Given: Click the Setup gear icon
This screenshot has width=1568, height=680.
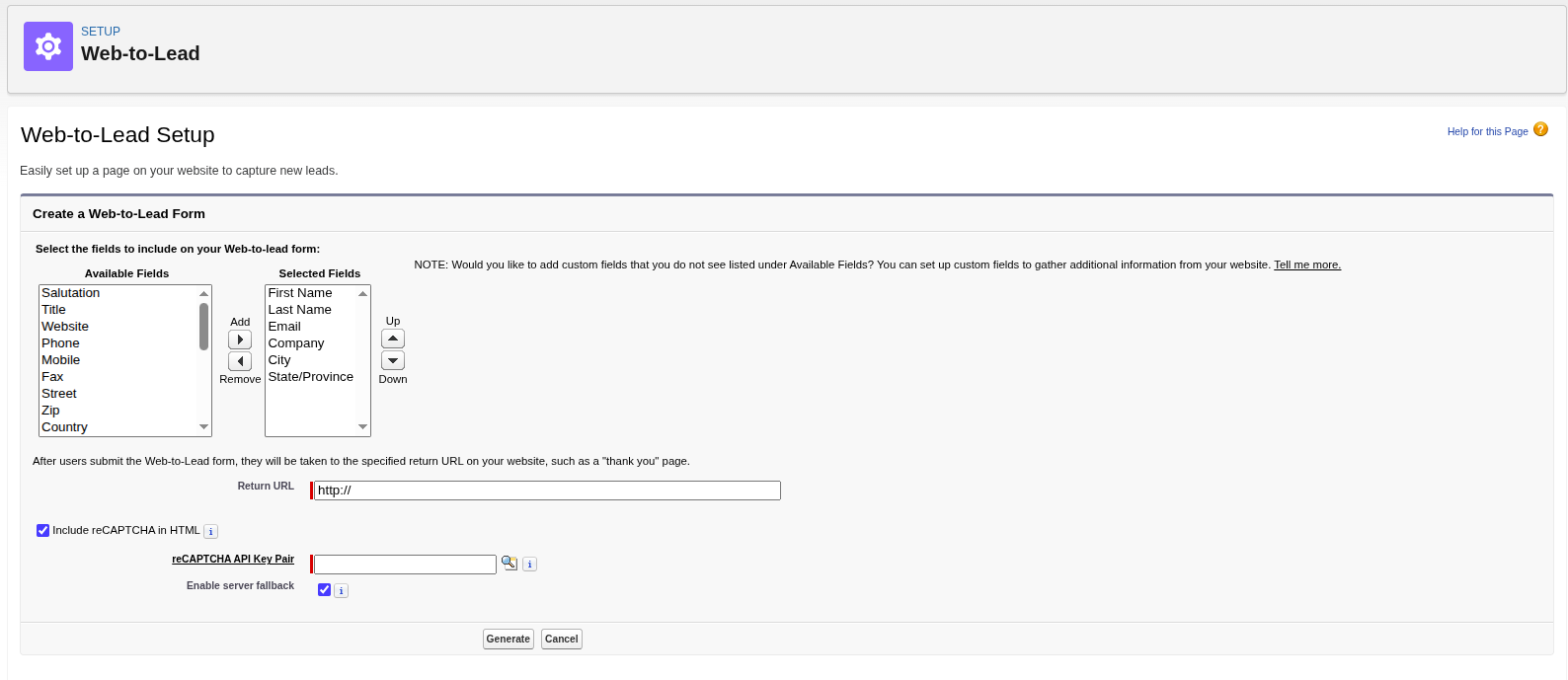Looking at the screenshot, I should tap(48, 46).
